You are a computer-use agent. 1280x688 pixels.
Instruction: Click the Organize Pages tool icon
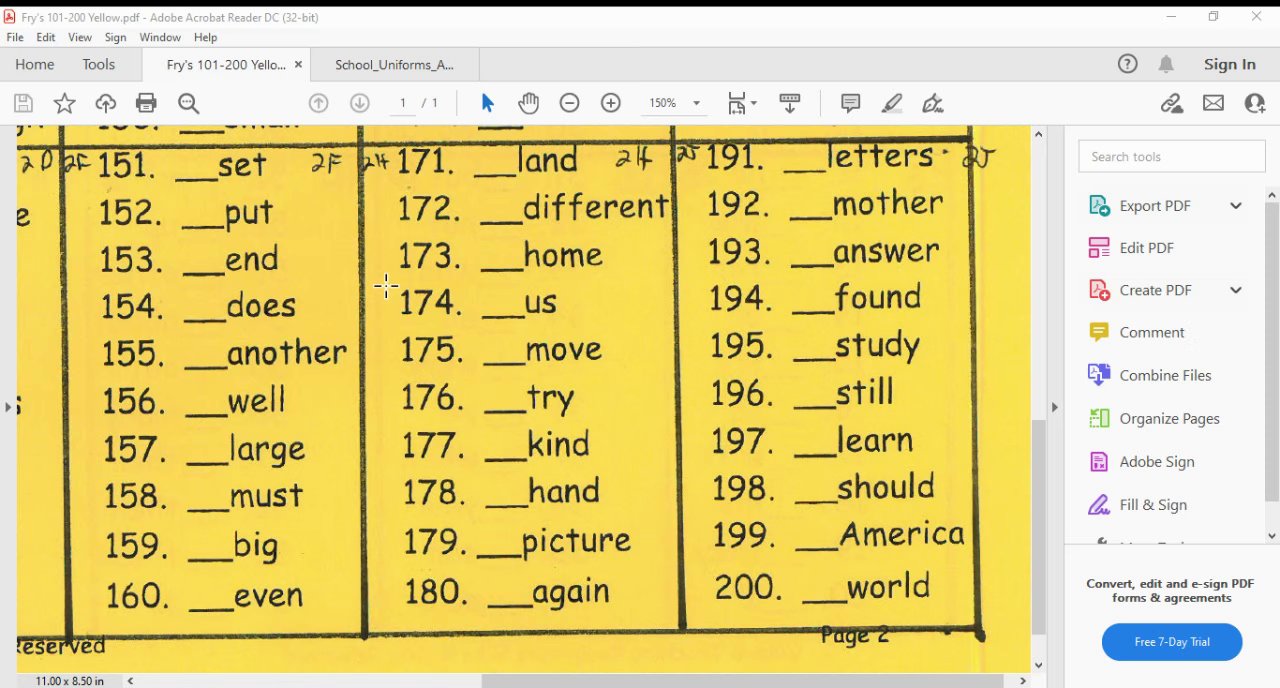1099,418
